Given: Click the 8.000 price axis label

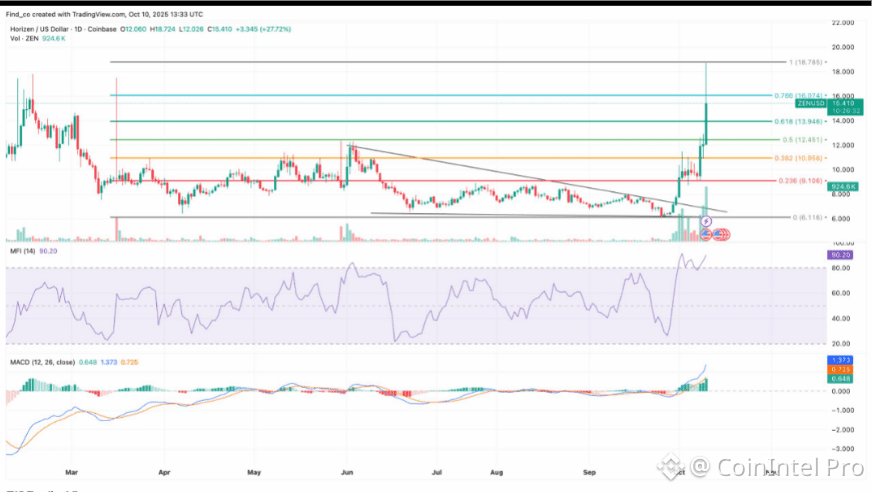Looking at the screenshot, I should pyautogui.click(x=843, y=194).
